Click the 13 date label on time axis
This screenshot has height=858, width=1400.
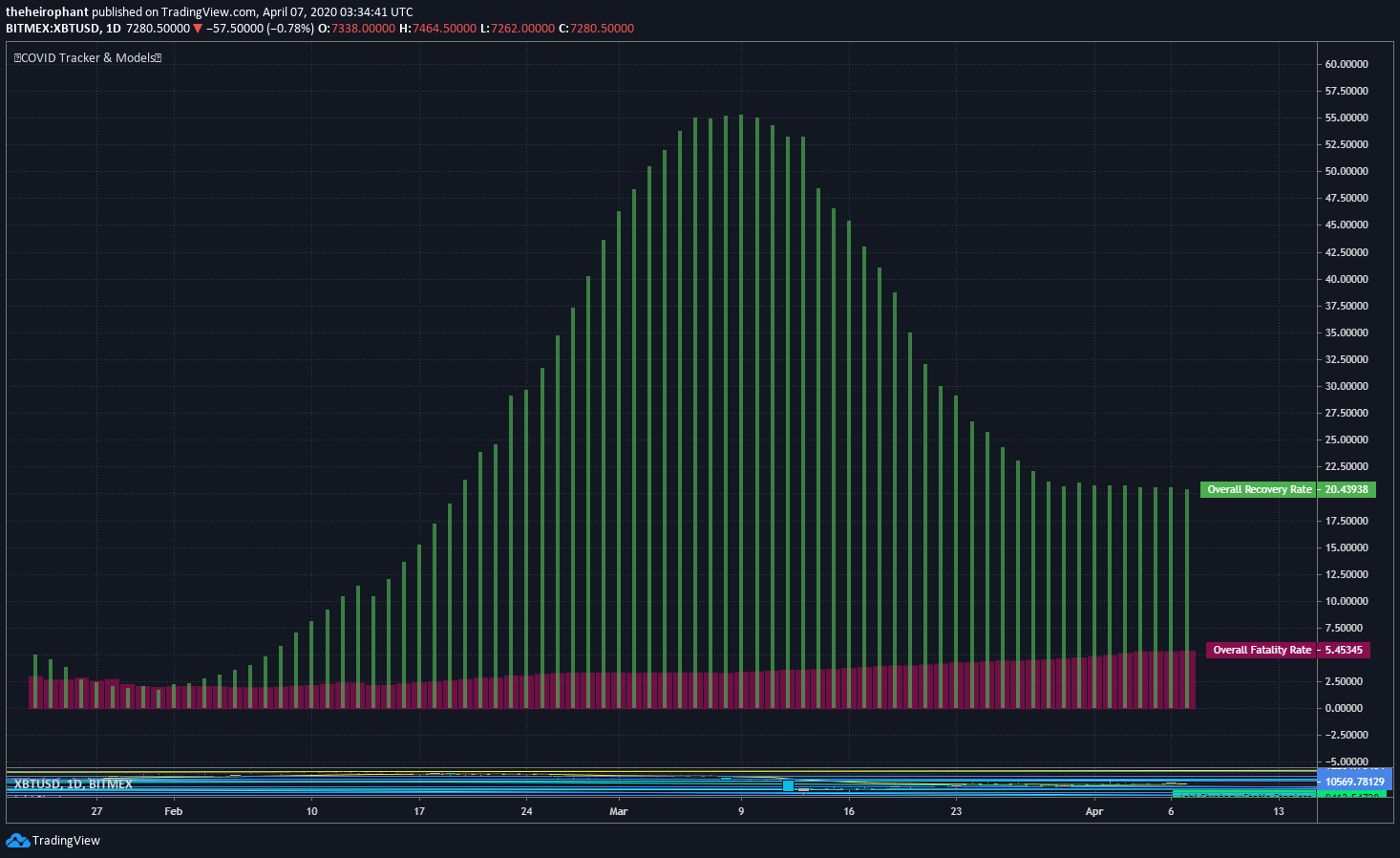point(1279,811)
